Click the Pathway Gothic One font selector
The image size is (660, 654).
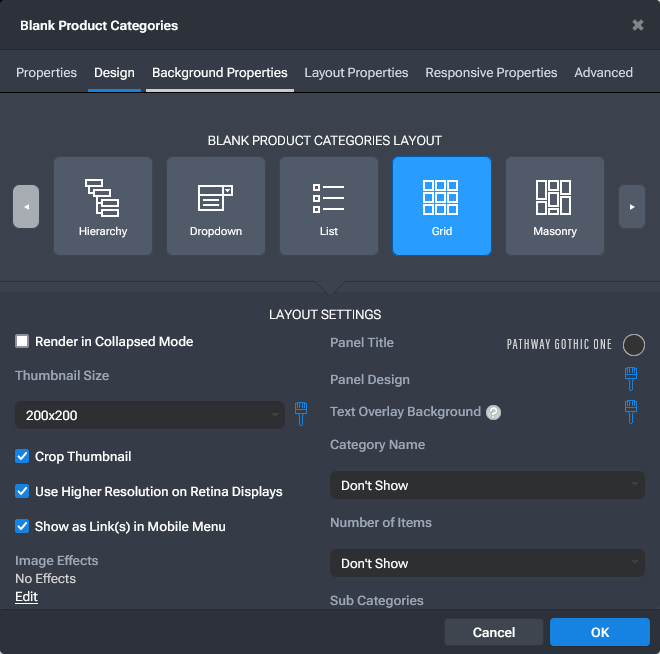pos(559,345)
